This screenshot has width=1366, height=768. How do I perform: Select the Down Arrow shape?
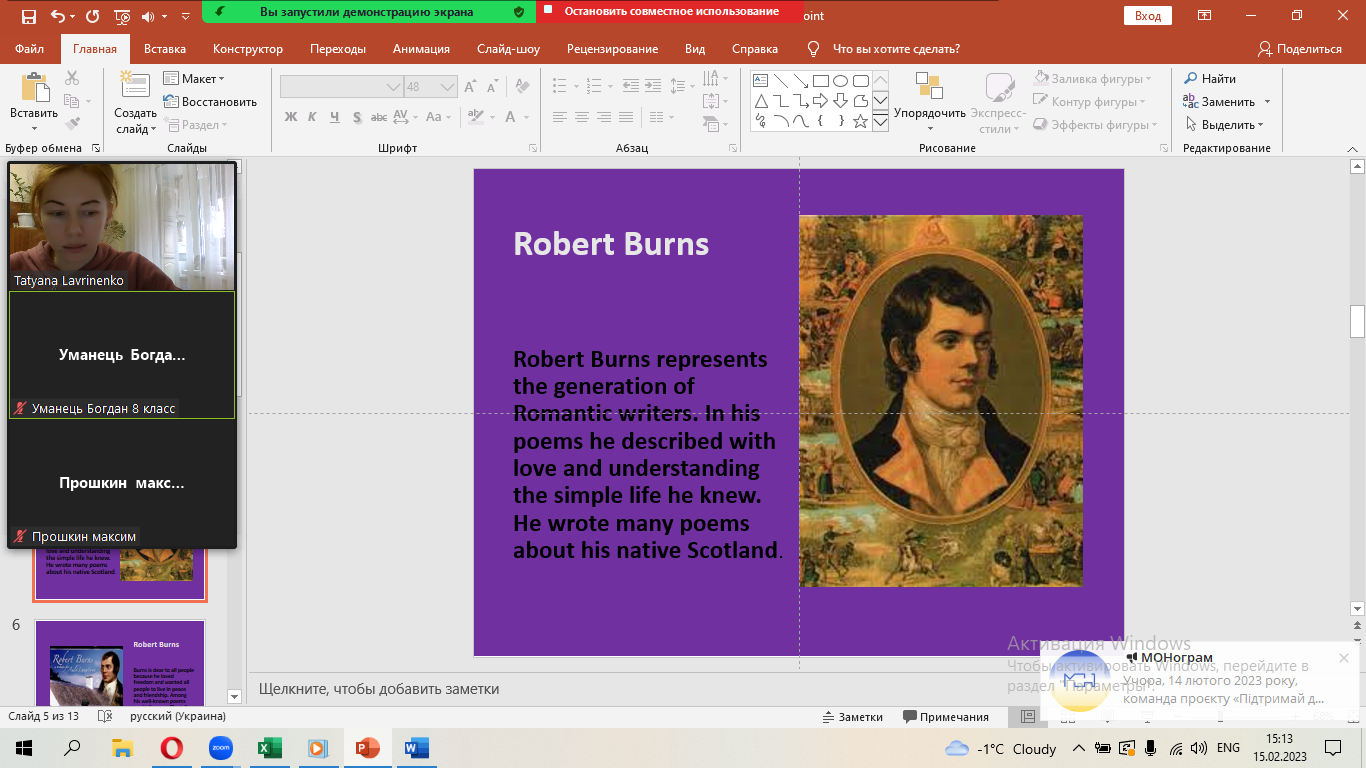coord(840,101)
